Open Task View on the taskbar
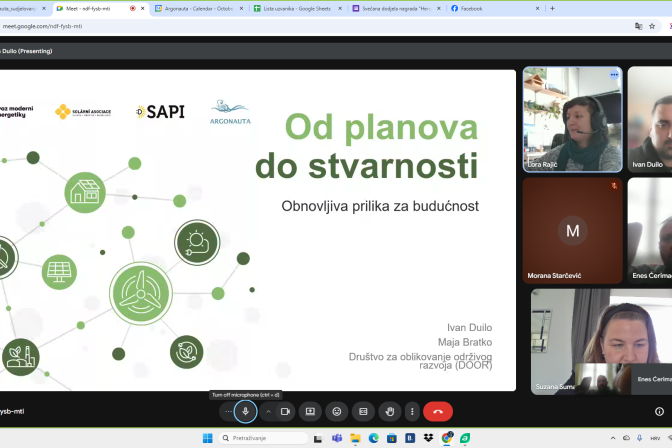The image size is (672, 448). [x=318, y=438]
